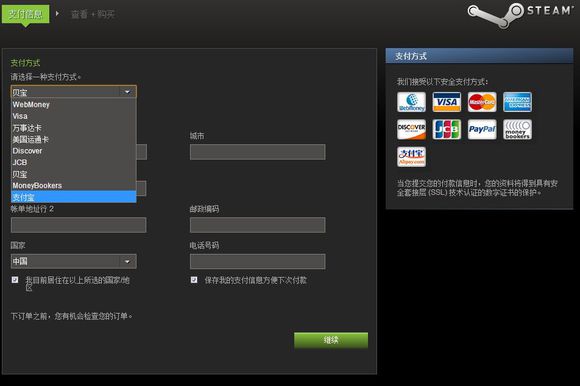This screenshot has height=386, width=580.
Task: Switch to the 支付信息 step tab
Action: coord(26,14)
